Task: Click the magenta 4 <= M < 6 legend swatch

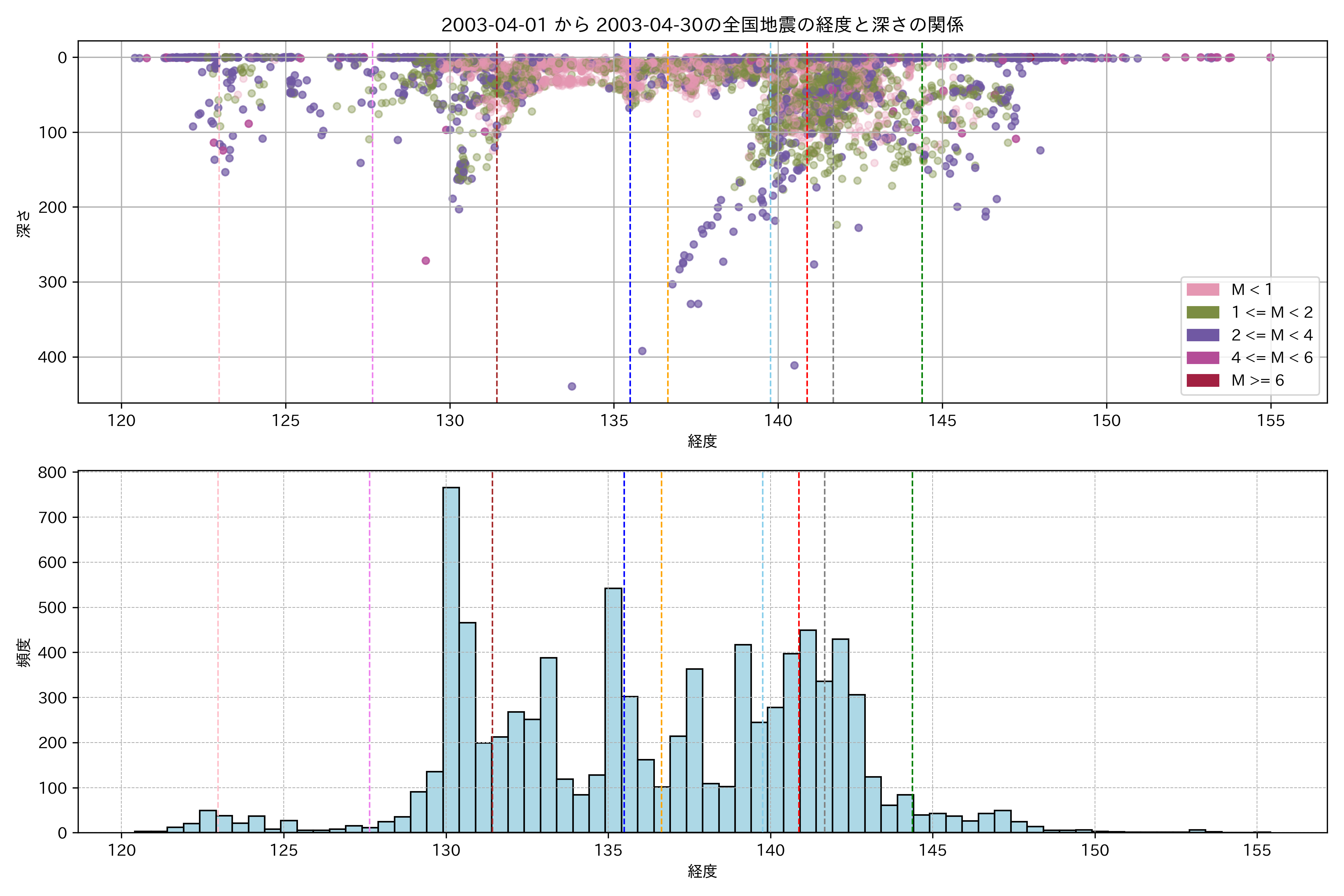Action: (x=1202, y=358)
